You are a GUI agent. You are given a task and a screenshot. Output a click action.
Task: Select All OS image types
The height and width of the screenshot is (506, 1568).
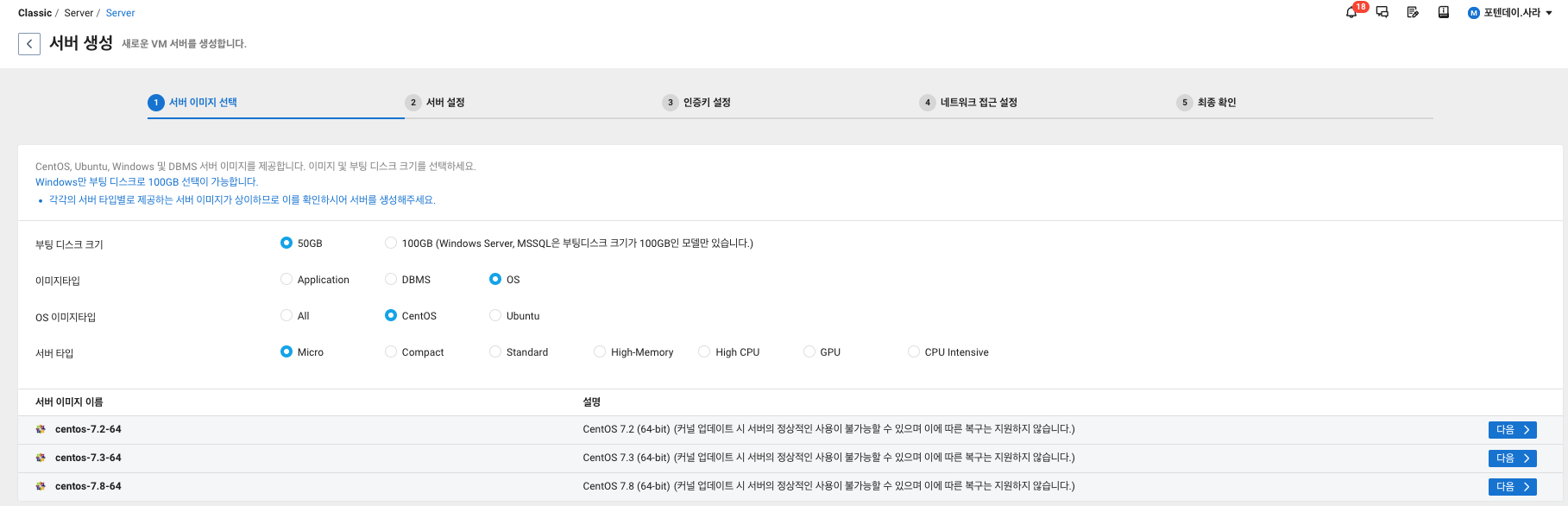(x=287, y=315)
